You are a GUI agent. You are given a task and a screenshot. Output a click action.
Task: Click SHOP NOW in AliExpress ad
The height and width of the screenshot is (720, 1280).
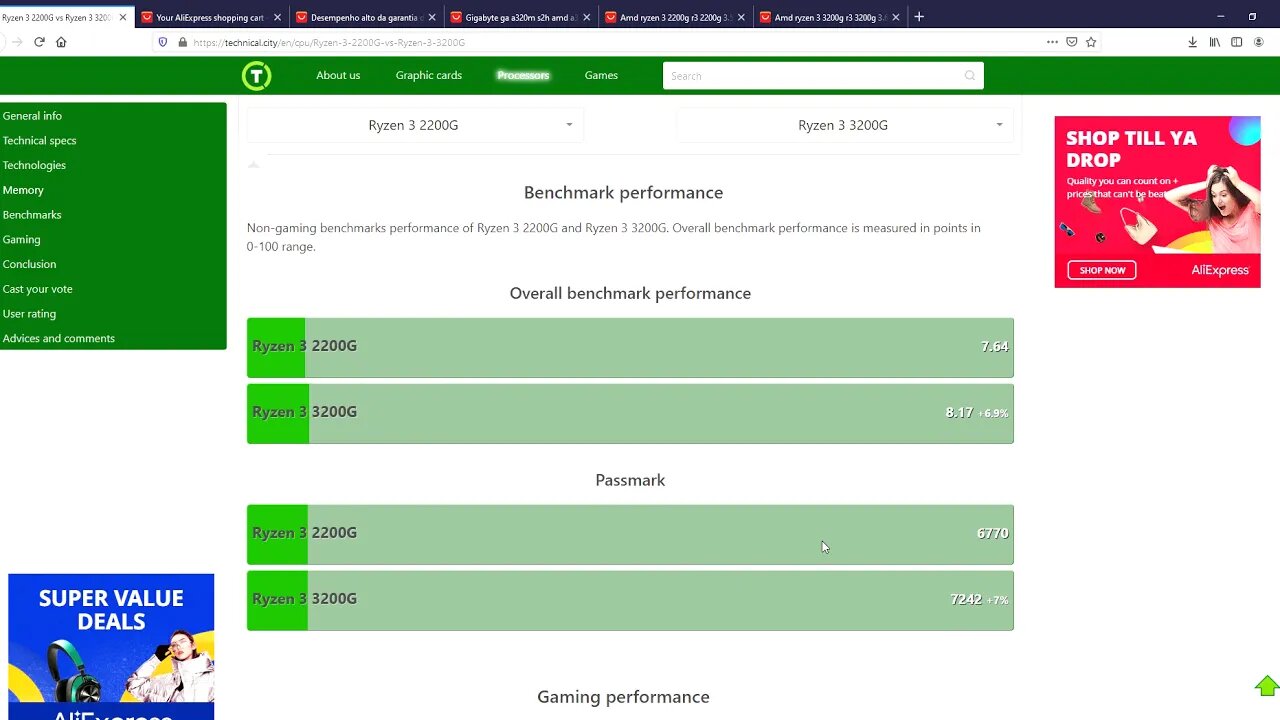coord(1102,270)
